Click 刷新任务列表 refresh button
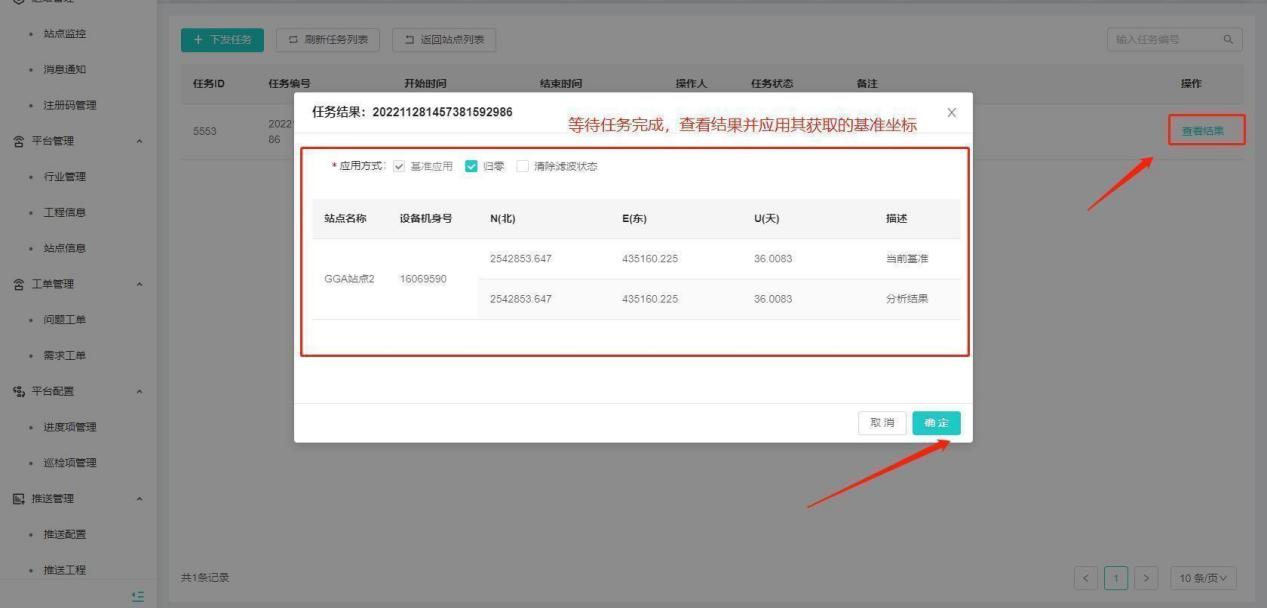This screenshot has width=1267, height=608. [x=328, y=40]
